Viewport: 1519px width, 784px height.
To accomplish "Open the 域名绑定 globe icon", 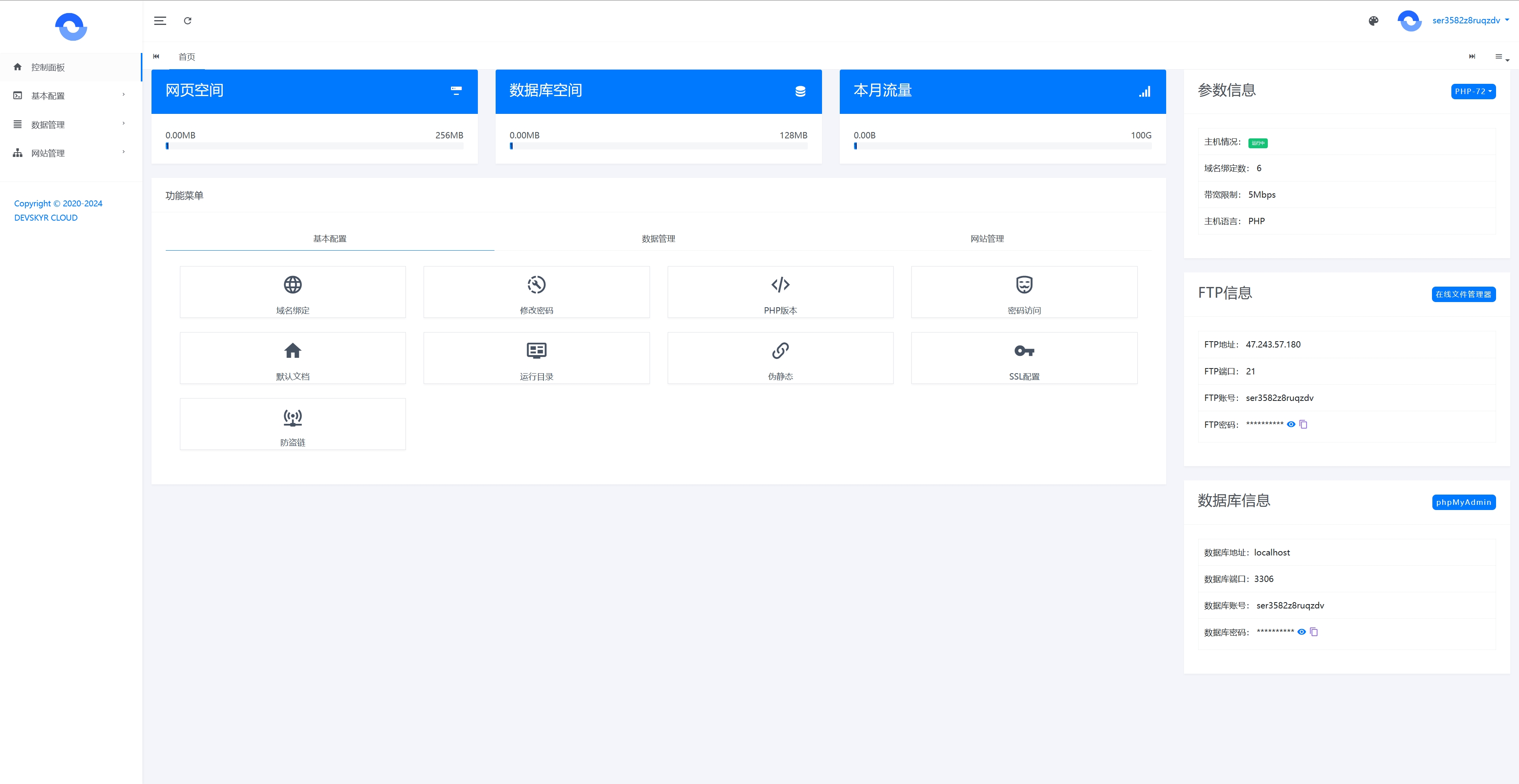I will click(292, 285).
